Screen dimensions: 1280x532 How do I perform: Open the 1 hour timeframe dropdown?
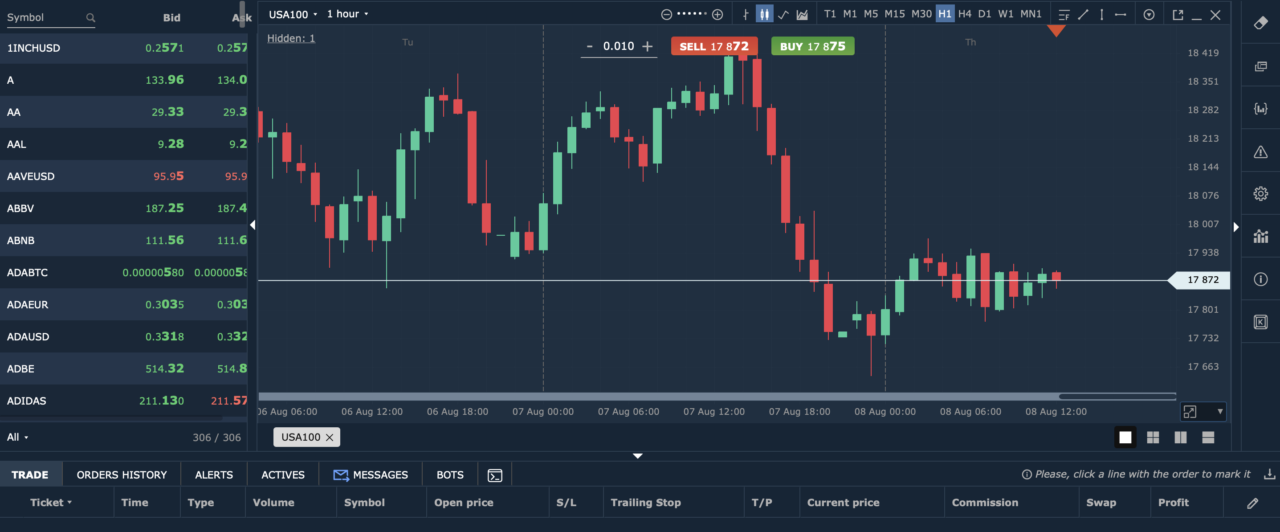[x=348, y=15]
